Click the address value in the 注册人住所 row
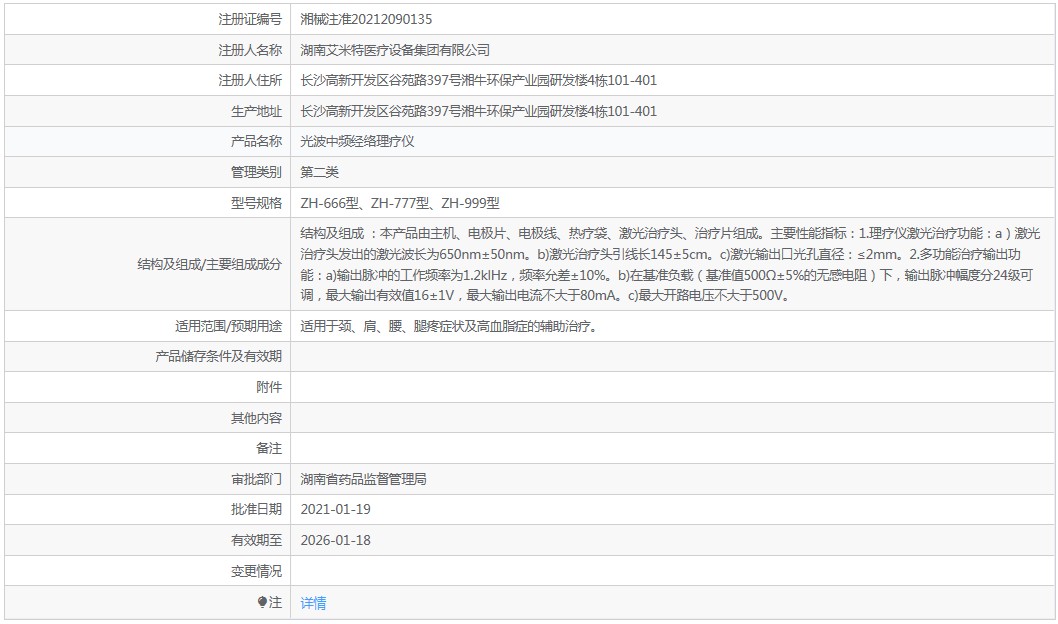This screenshot has width=1058, height=624. (x=478, y=80)
